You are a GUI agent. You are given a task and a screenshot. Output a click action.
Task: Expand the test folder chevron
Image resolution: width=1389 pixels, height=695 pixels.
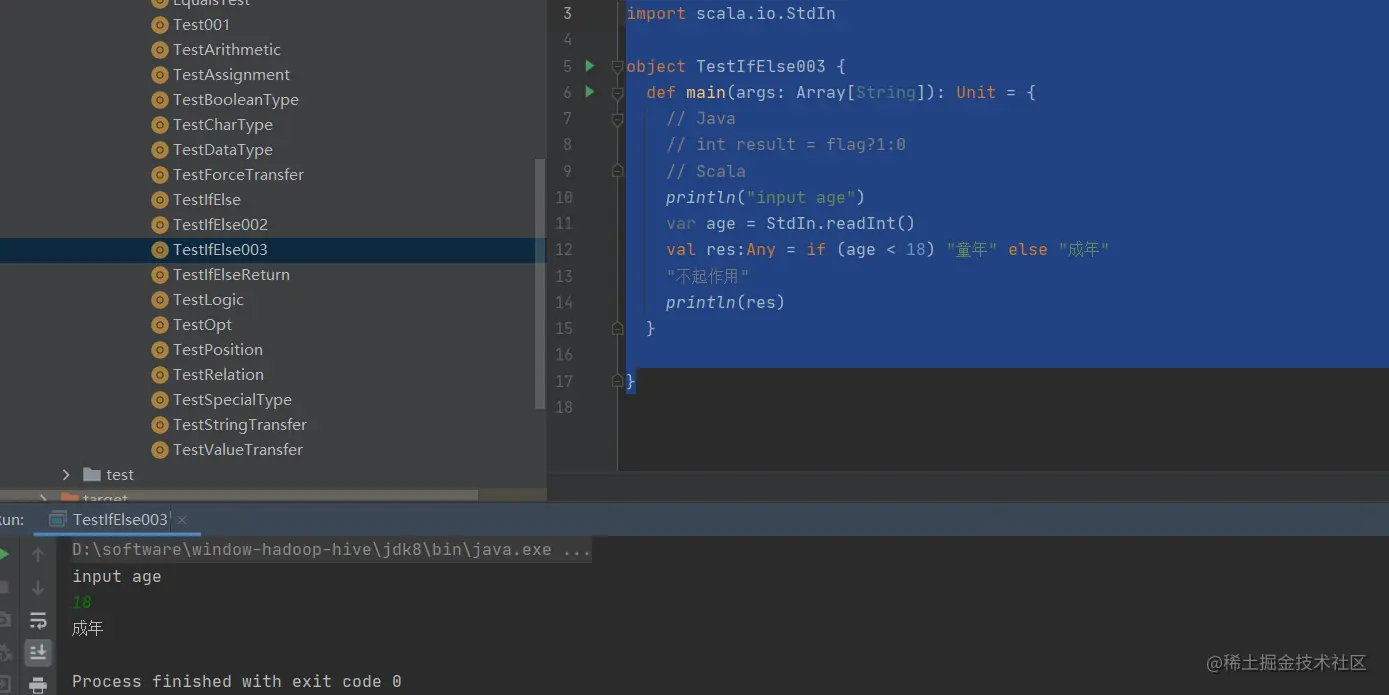66,475
